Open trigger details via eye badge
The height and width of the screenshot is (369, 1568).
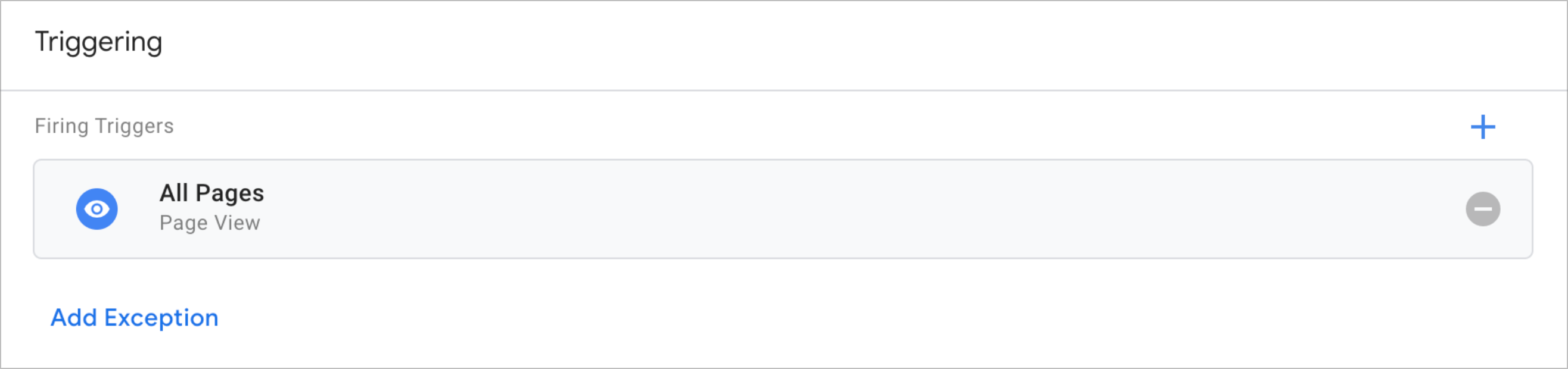click(97, 209)
